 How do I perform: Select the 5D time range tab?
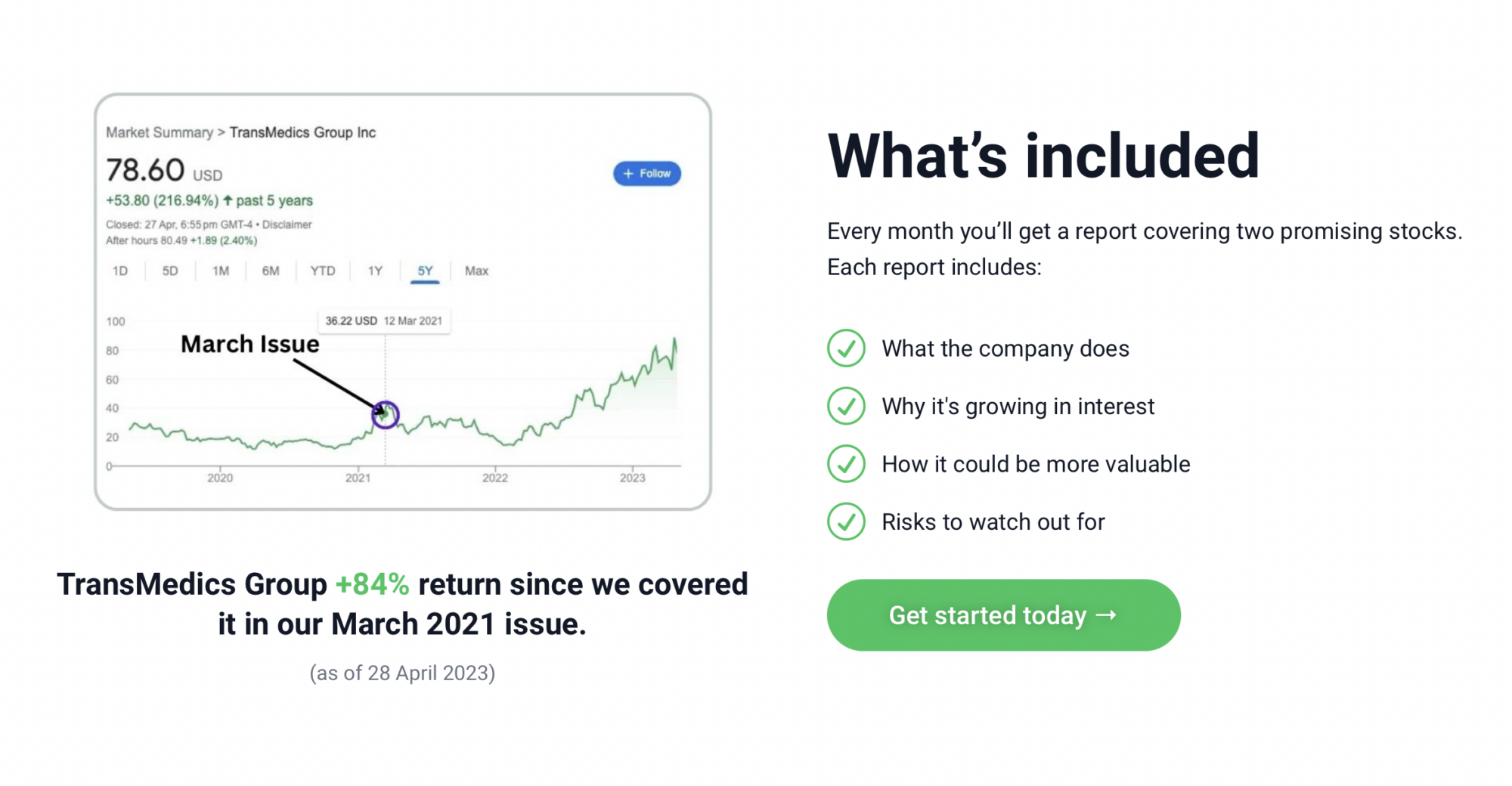170,271
